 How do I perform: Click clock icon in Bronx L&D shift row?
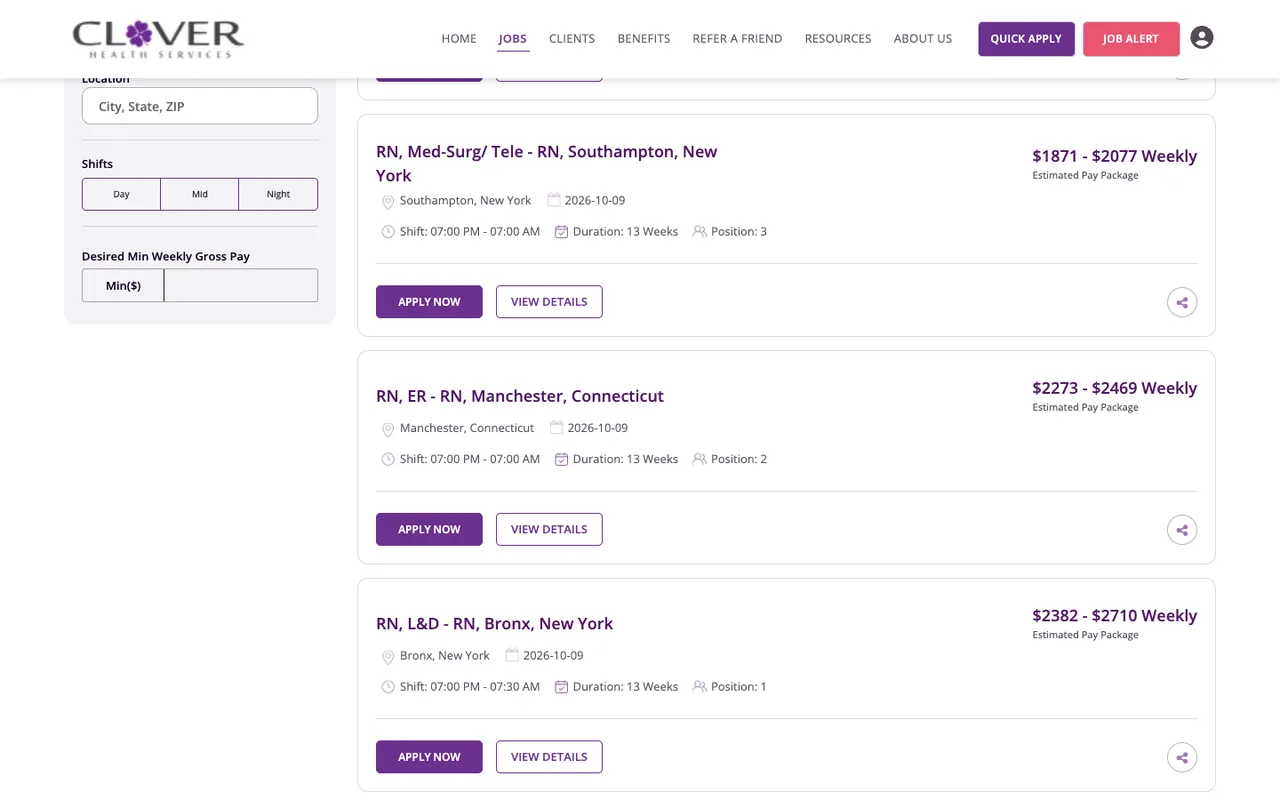[x=388, y=687]
